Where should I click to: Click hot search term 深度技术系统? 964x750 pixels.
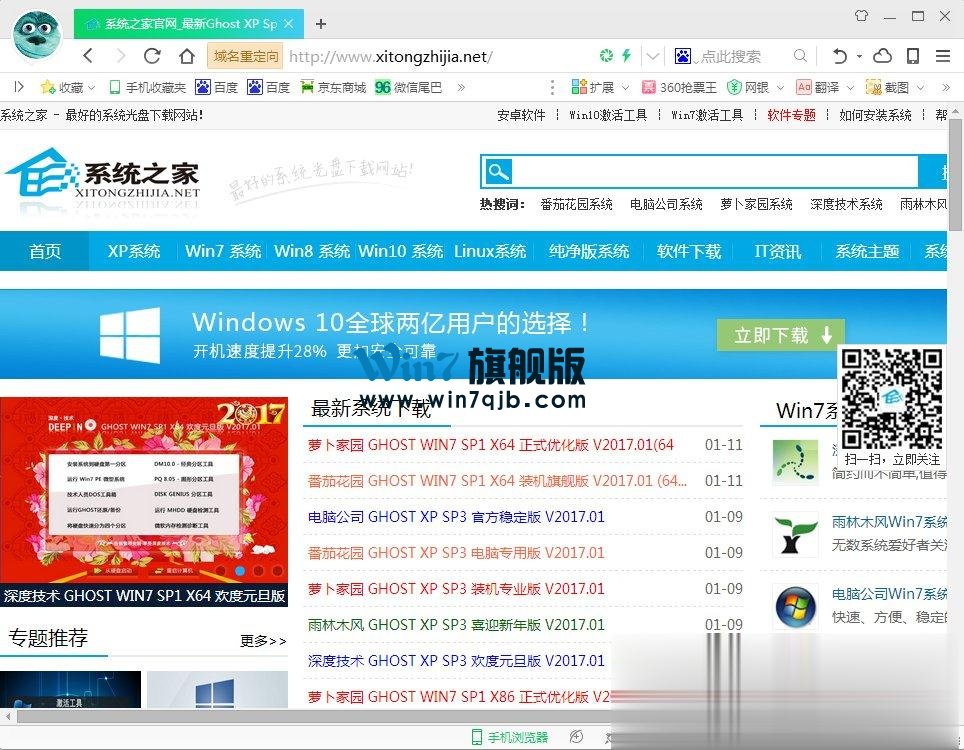pos(846,204)
